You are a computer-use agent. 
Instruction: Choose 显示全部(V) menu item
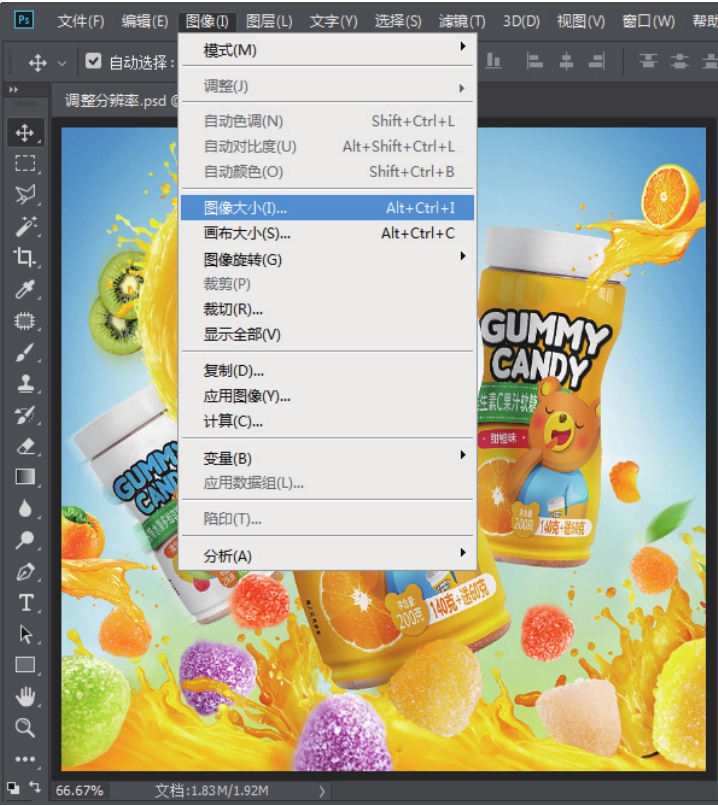click(x=327, y=335)
